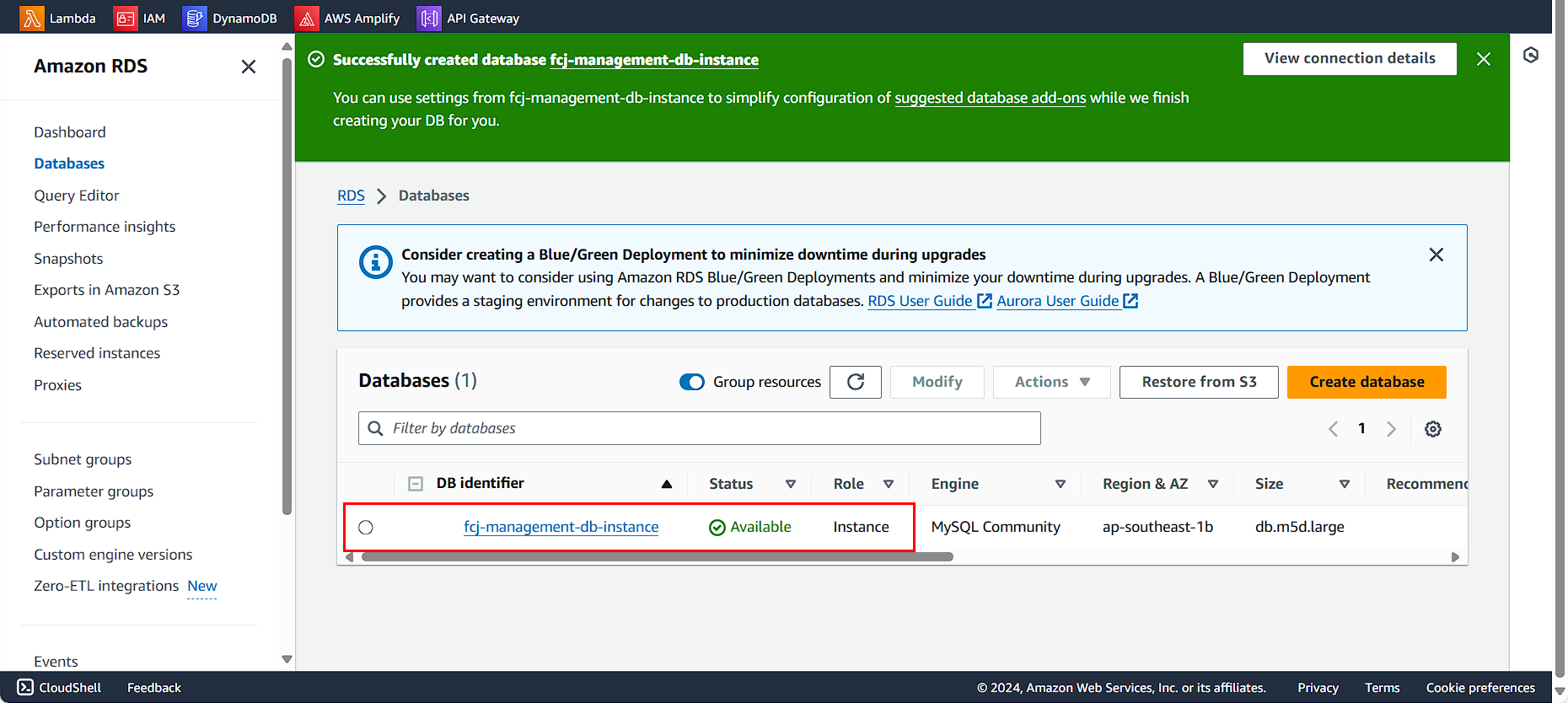Open the IAM service shortcut icon
Screen dimensions: 1568x703
pos(125,18)
